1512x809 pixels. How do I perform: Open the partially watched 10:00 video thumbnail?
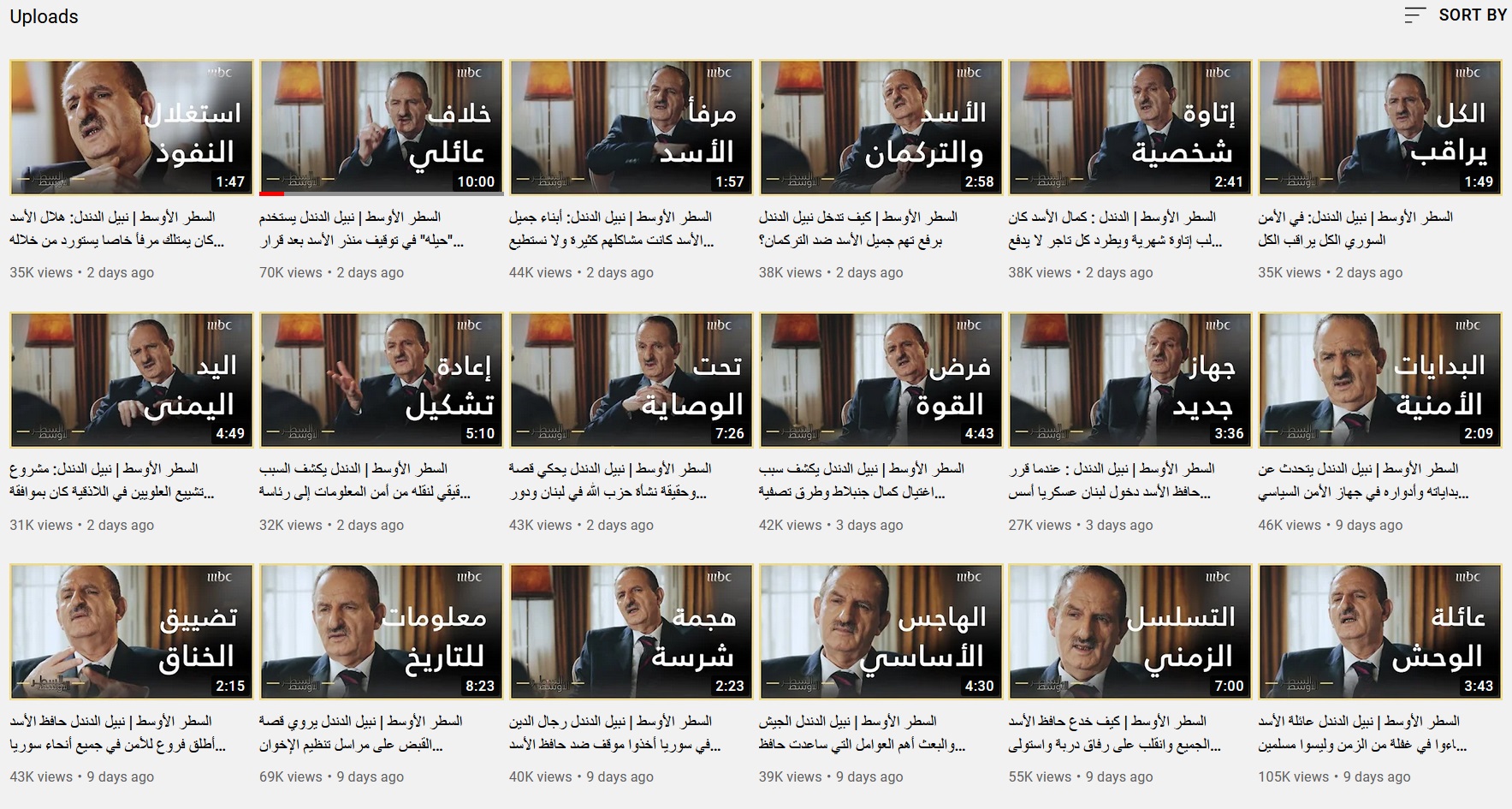click(x=382, y=127)
